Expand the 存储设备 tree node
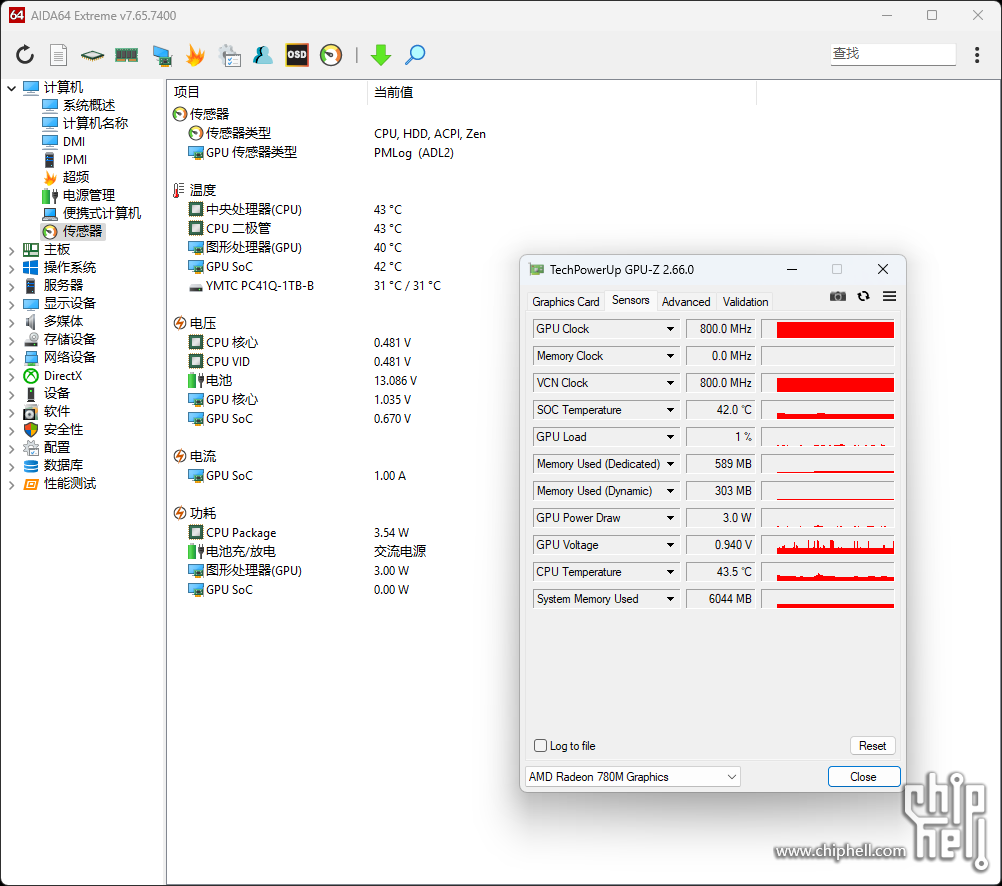The height and width of the screenshot is (886, 1002). pyautogui.click(x=12, y=340)
